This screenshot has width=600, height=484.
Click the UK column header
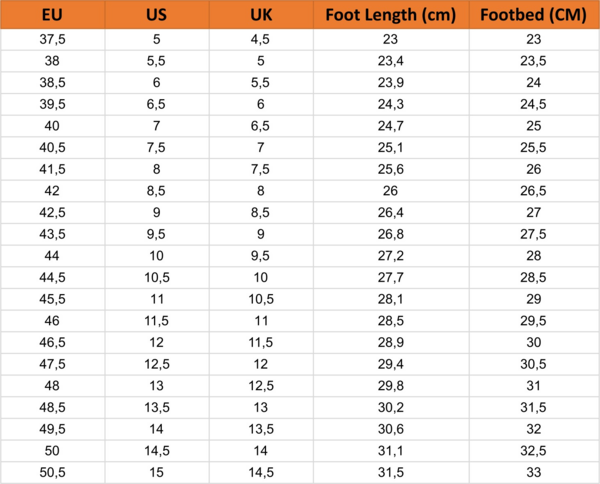coord(259,15)
